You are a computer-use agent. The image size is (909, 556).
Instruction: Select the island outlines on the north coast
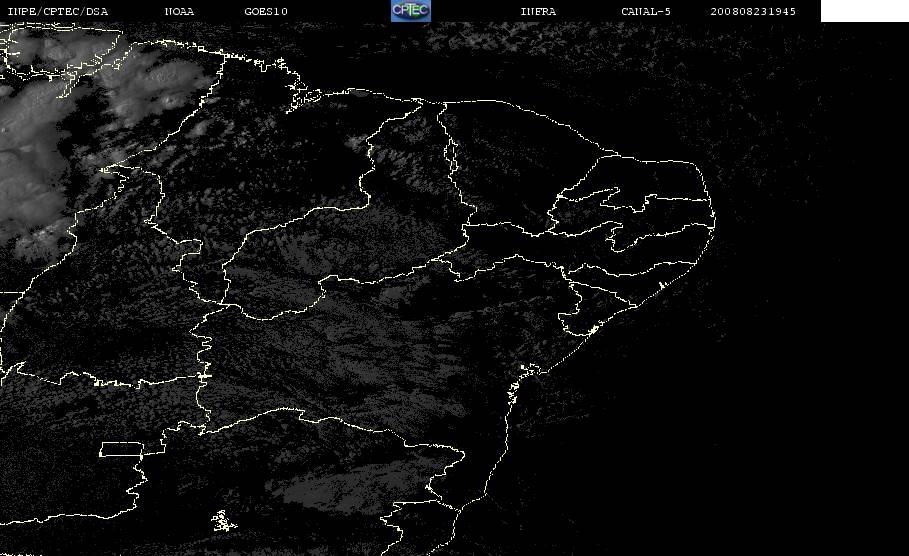click(x=303, y=99)
